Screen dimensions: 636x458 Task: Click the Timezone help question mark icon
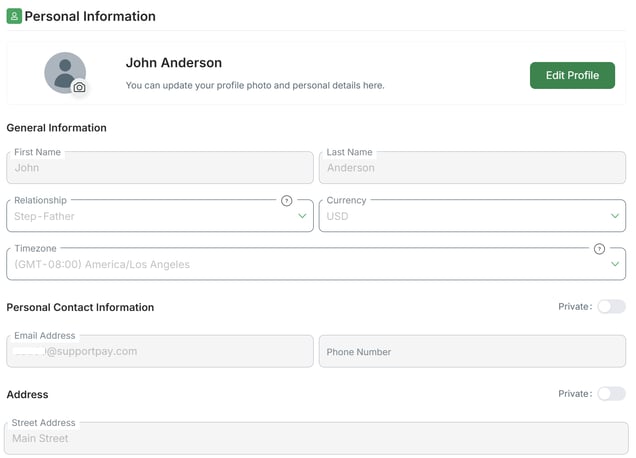(x=599, y=248)
